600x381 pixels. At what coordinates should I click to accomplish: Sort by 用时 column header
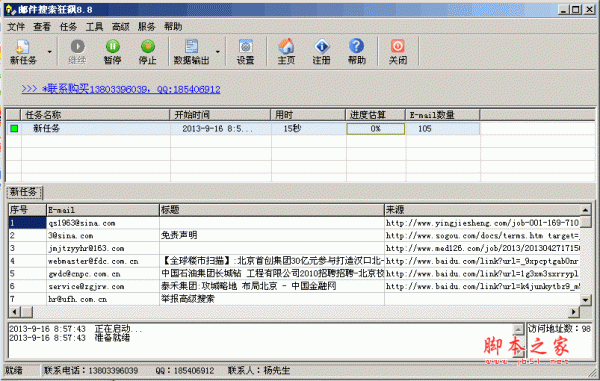(308, 115)
